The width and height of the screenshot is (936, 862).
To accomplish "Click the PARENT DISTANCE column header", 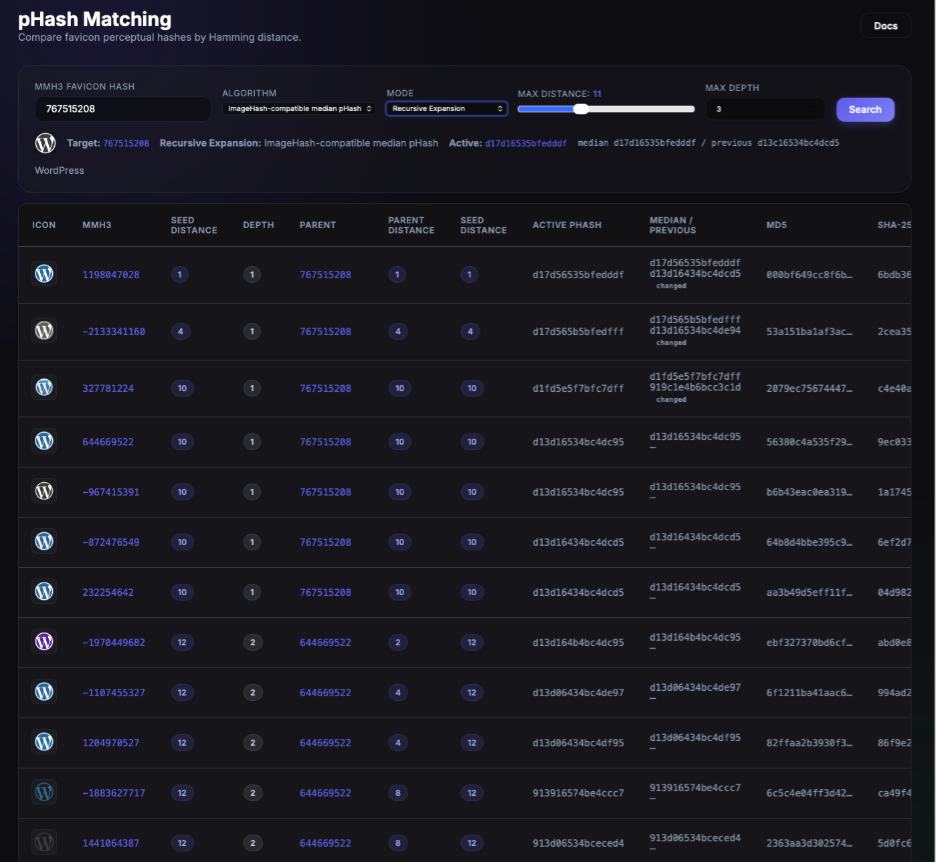I will click(411, 225).
